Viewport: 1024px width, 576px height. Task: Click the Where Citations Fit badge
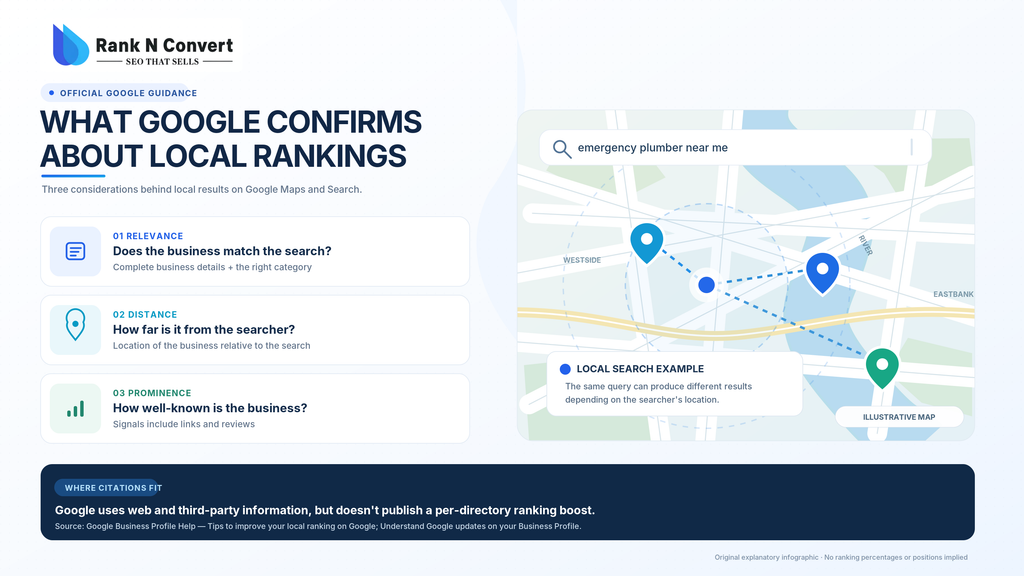point(108,488)
